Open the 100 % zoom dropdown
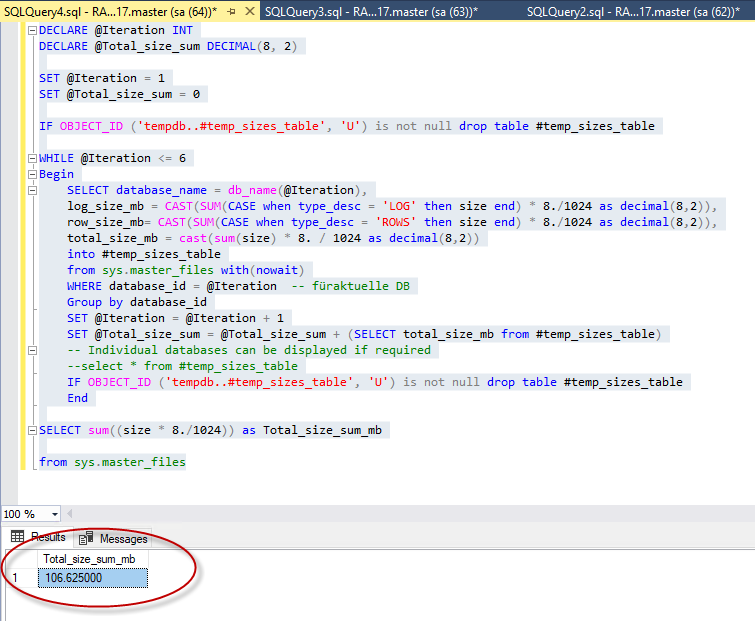The width and height of the screenshot is (755, 621). point(55,514)
